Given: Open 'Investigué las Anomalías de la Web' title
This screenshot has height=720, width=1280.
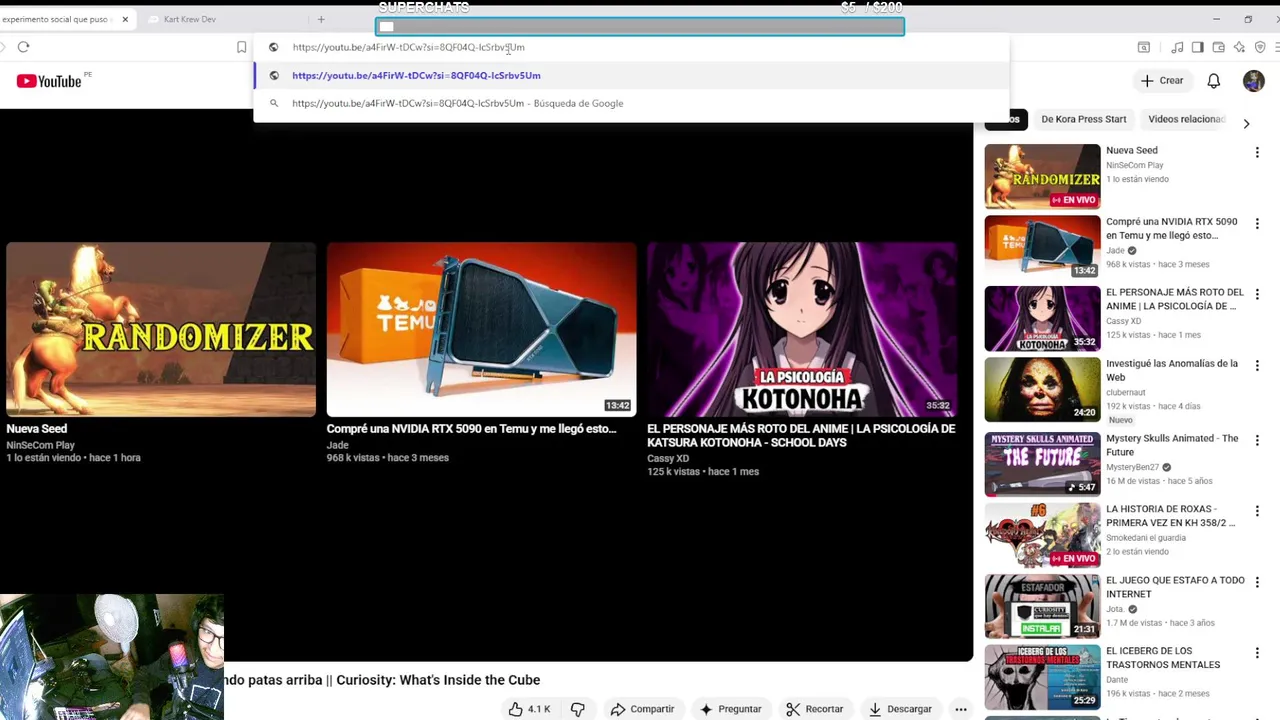Looking at the screenshot, I should (1171, 370).
